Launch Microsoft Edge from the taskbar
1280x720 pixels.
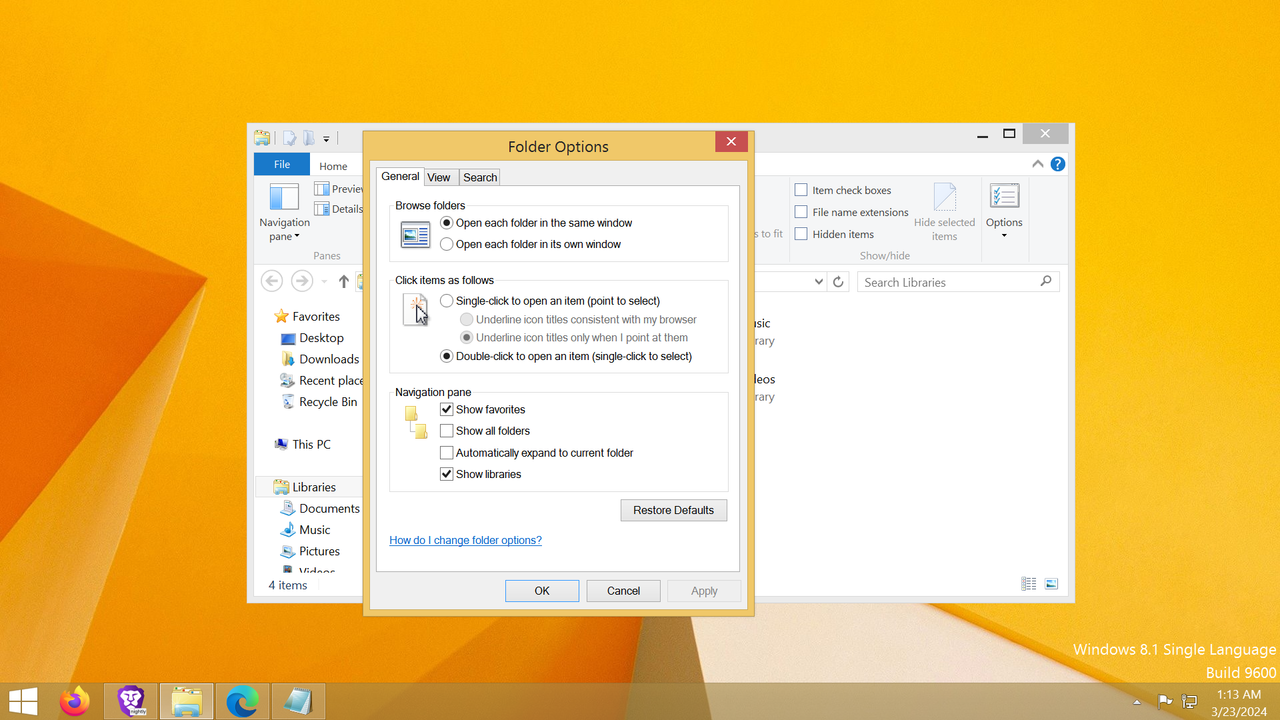click(x=243, y=701)
